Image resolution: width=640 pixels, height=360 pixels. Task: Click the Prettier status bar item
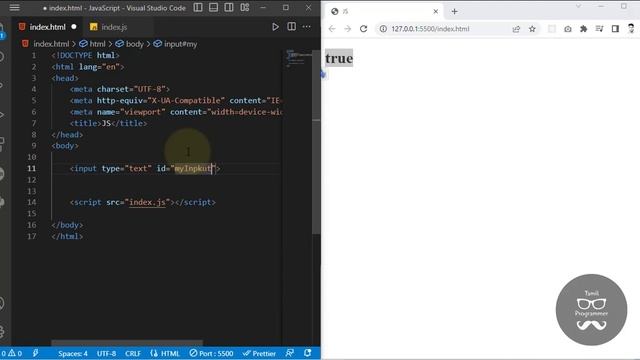[x=259, y=353]
